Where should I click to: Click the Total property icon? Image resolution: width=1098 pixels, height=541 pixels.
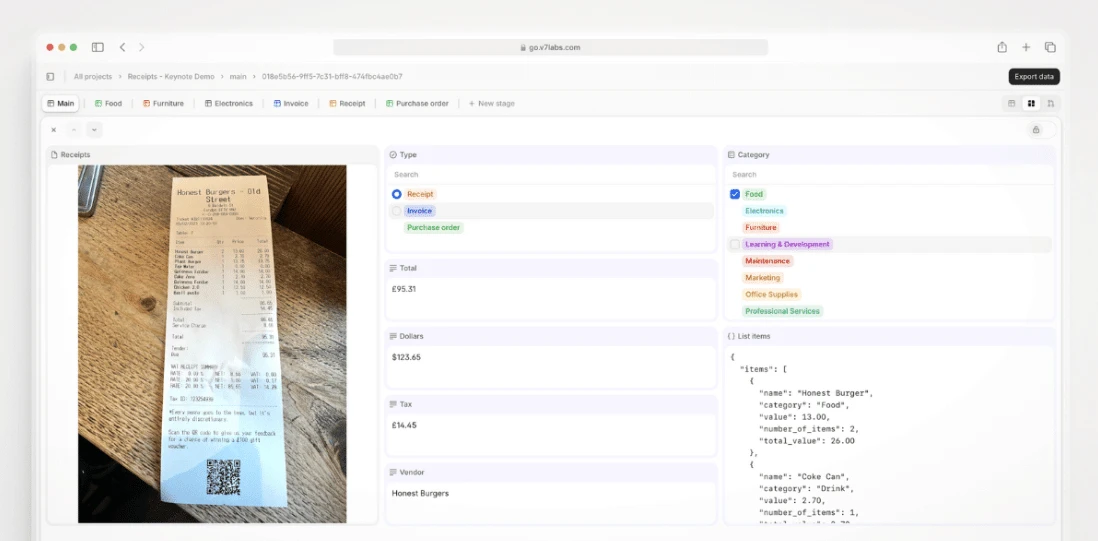(x=393, y=268)
